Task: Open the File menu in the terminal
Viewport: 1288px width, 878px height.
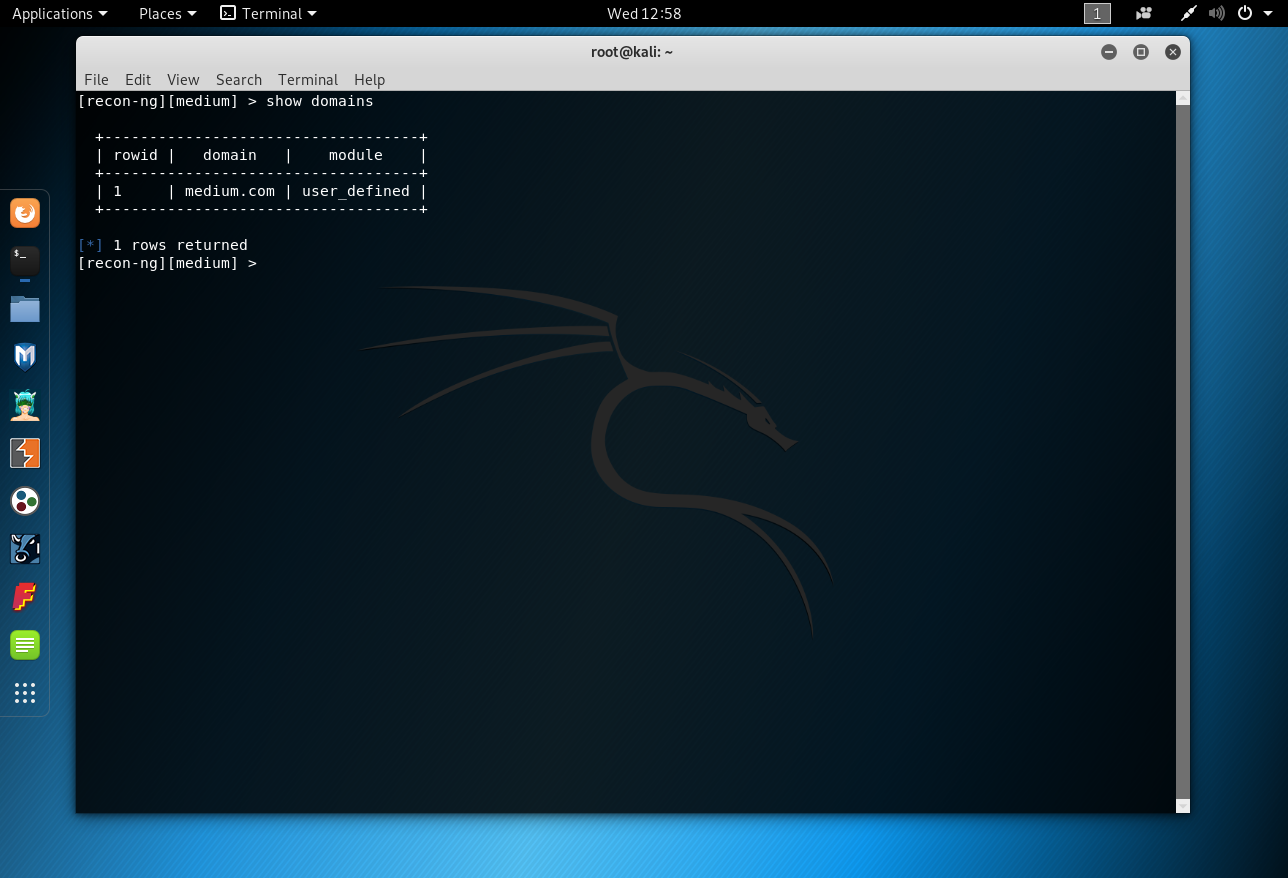Action: (96, 79)
